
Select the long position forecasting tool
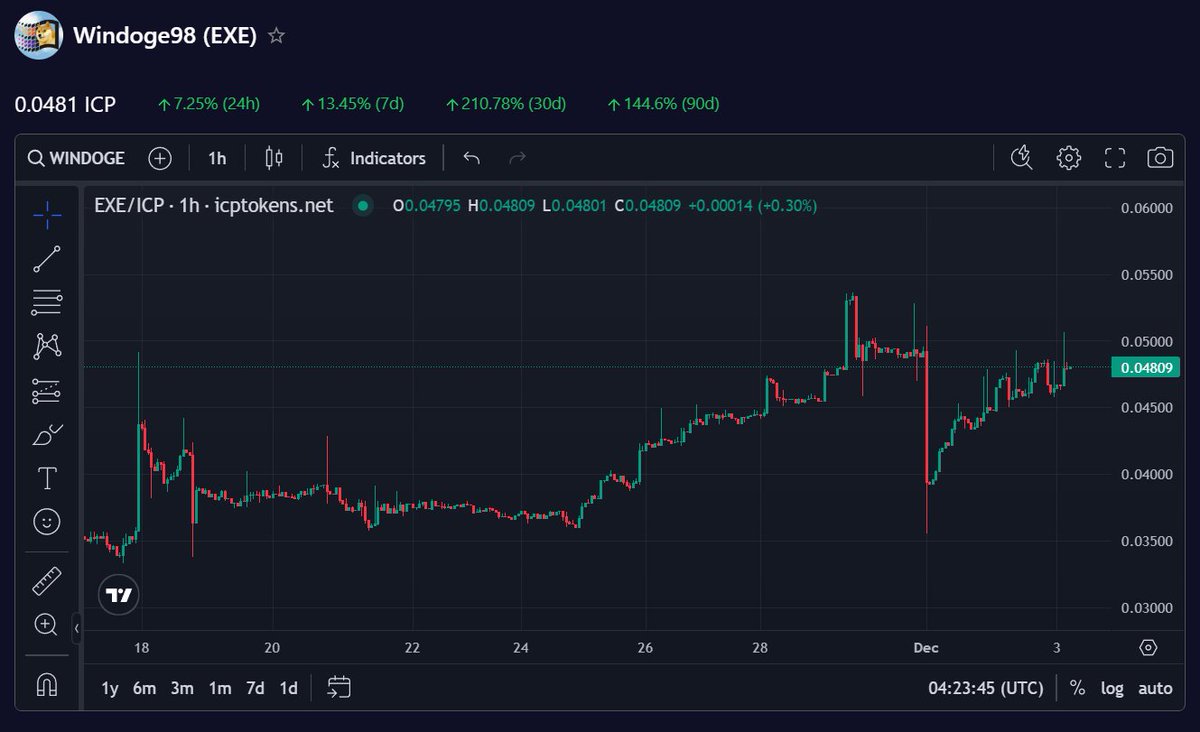[47, 391]
